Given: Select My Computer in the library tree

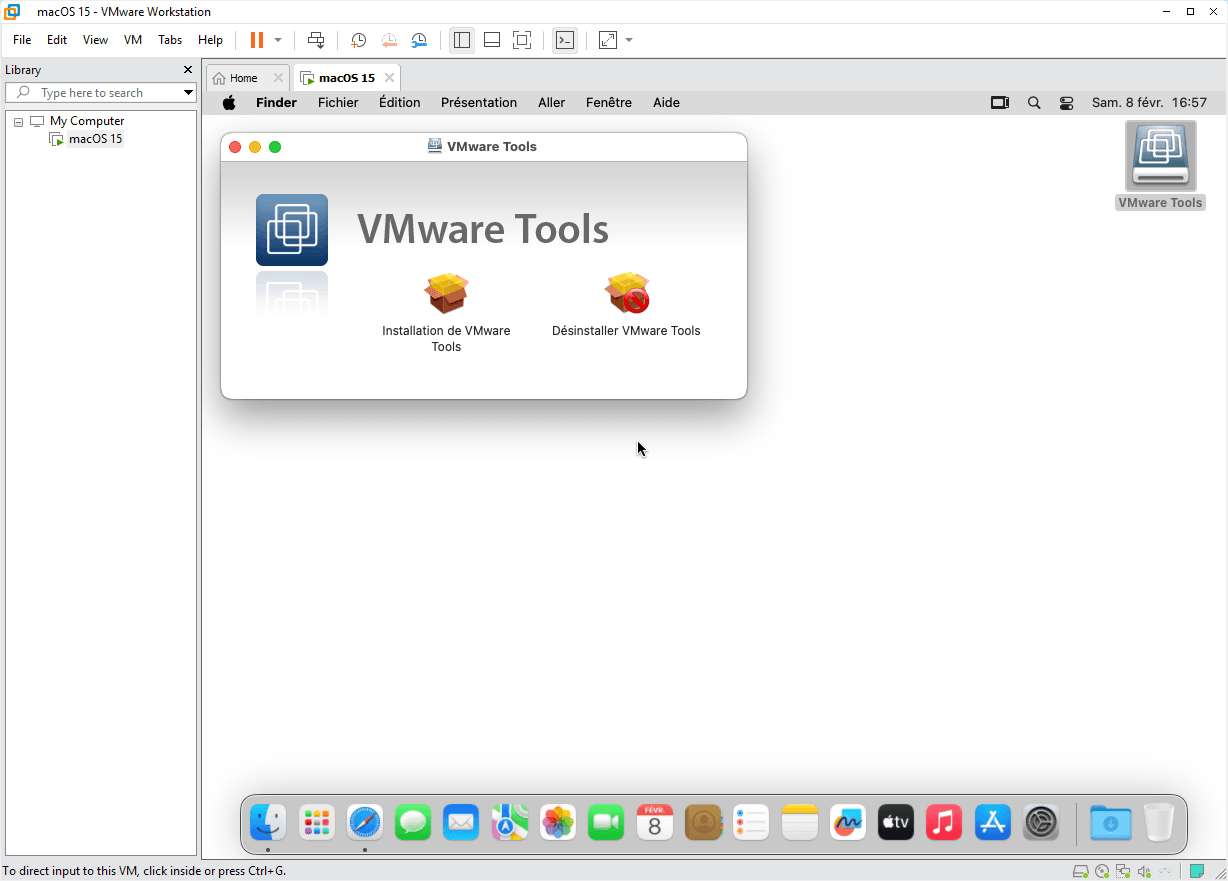Looking at the screenshot, I should [x=87, y=121].
